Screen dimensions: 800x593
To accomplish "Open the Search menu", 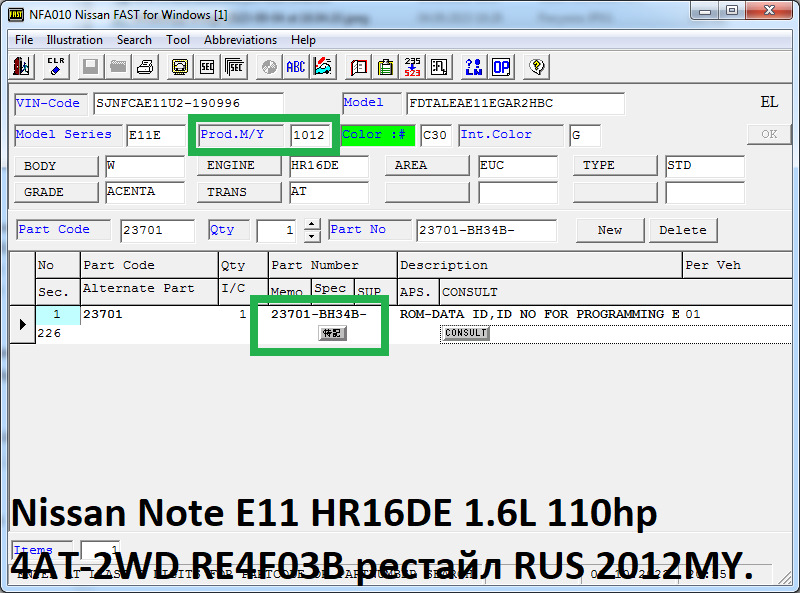I will click(x=134, y=39).
